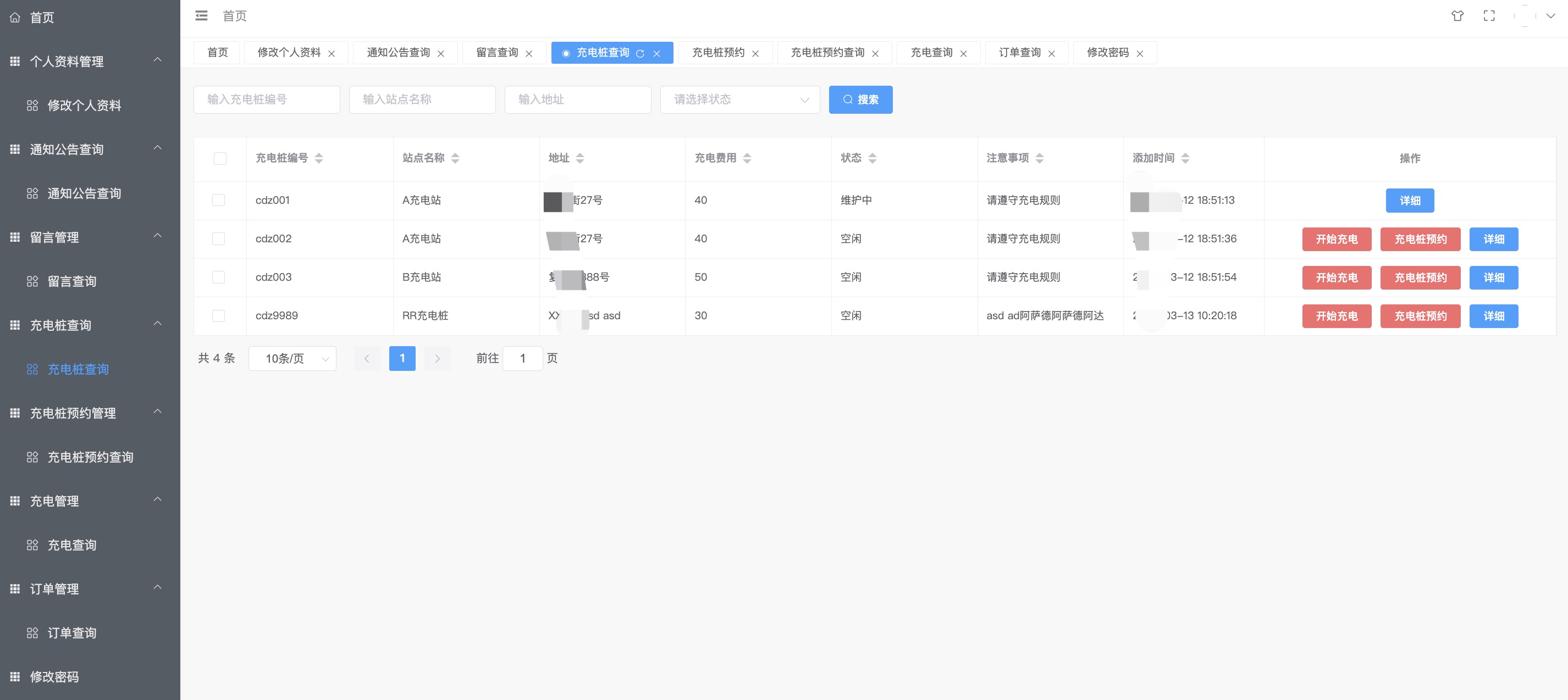Click the home icon in sidebar
1568x700 pixels.
pyautogui.click(x=15, y=18)
